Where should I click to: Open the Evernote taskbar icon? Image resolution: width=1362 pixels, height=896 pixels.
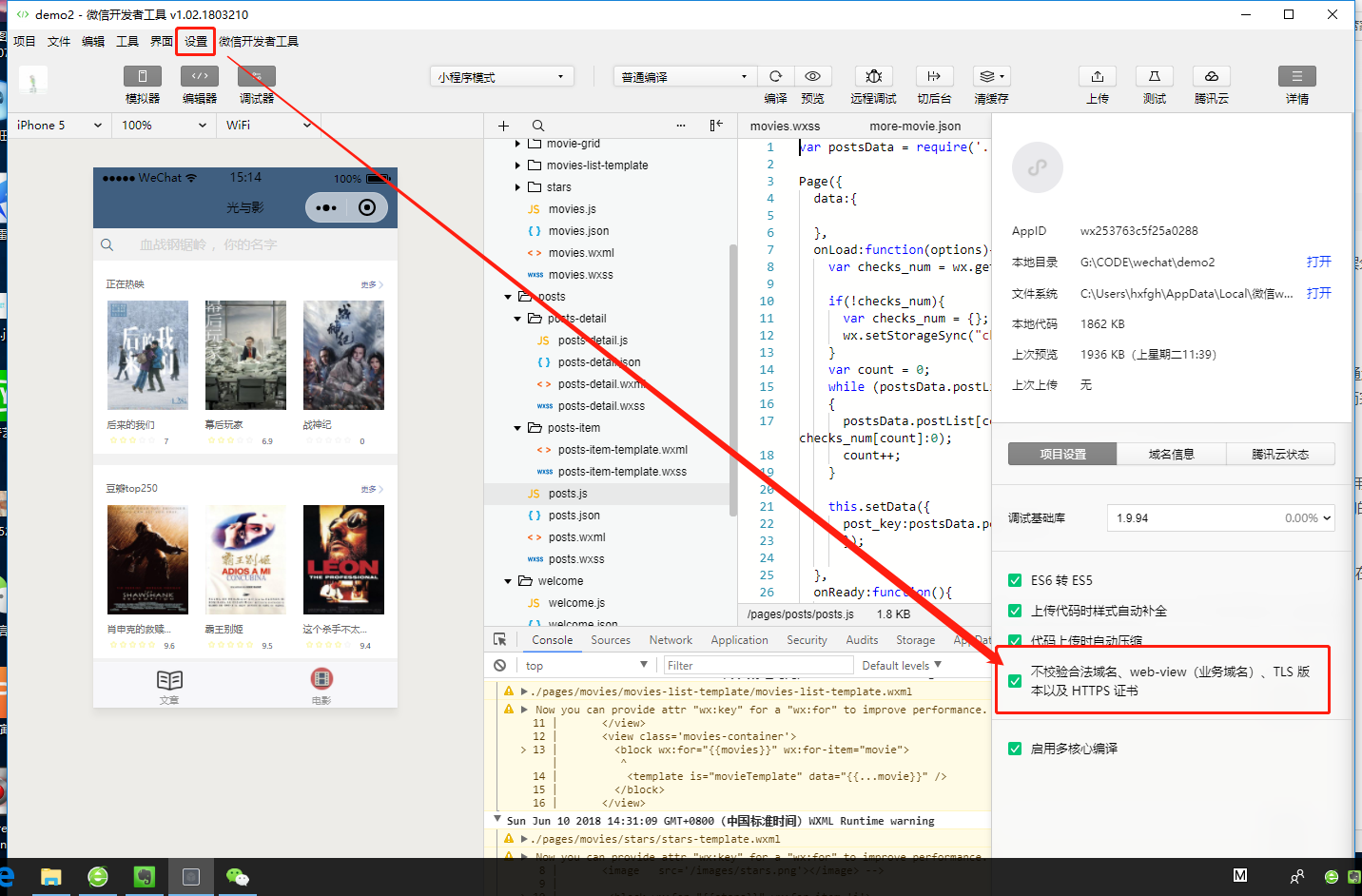tap(145, 877)
